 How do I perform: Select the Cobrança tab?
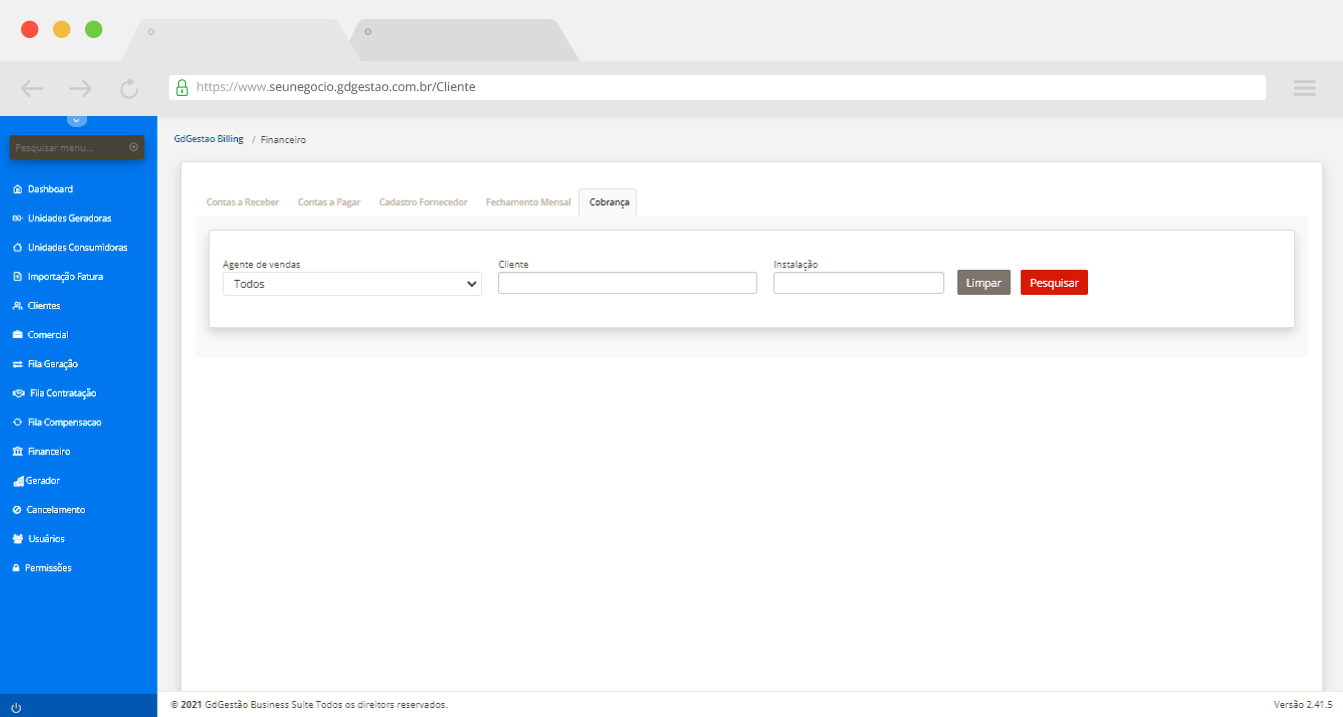pos(609,202)
